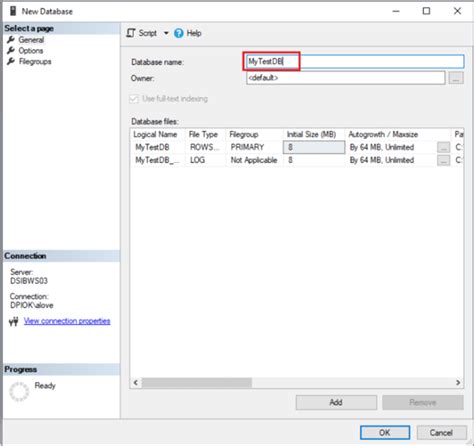The width and height of the screenshot is (474, 446).
Task: Select the MyTestDB_ log logical name cell
Action: pyautogui.click(x=157, y=160)
